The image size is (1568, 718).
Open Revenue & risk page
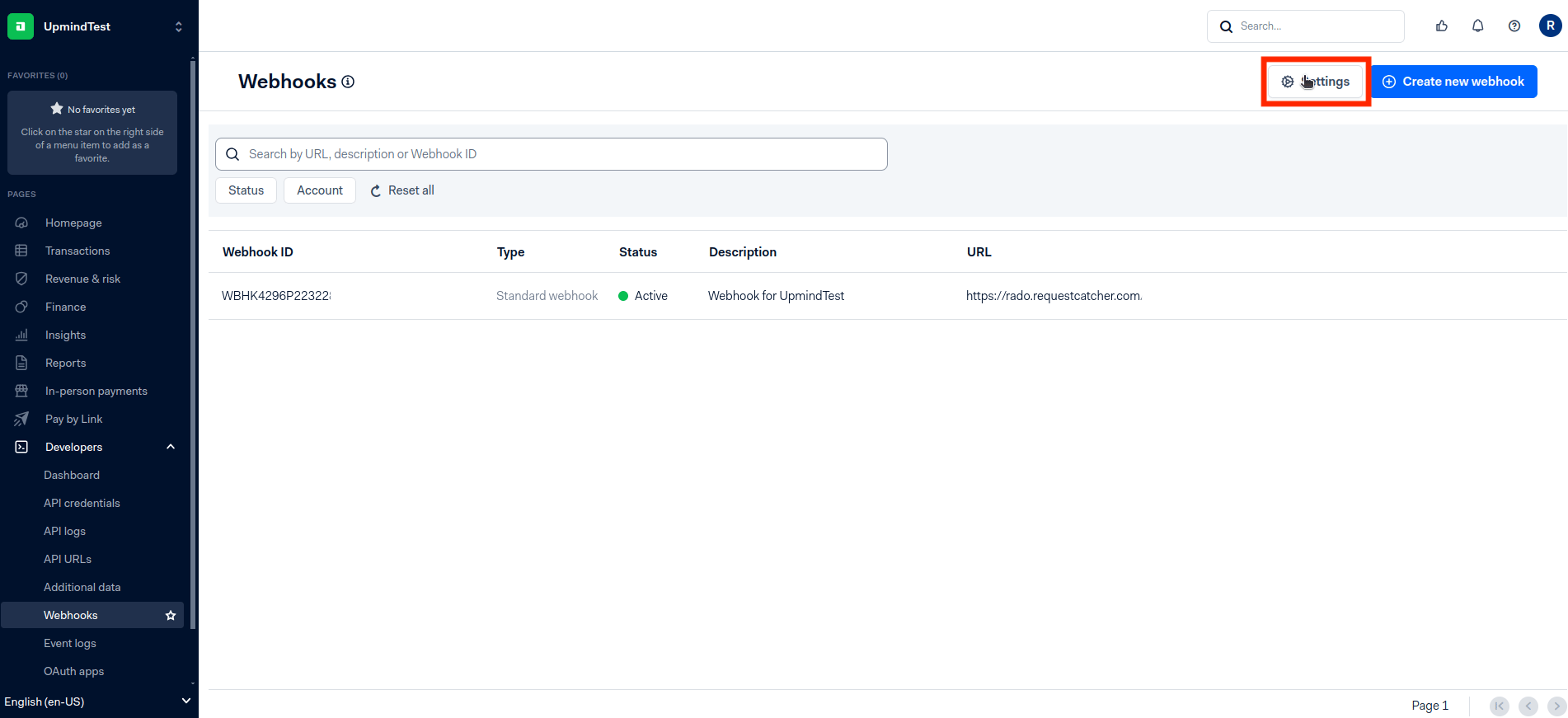82,279
